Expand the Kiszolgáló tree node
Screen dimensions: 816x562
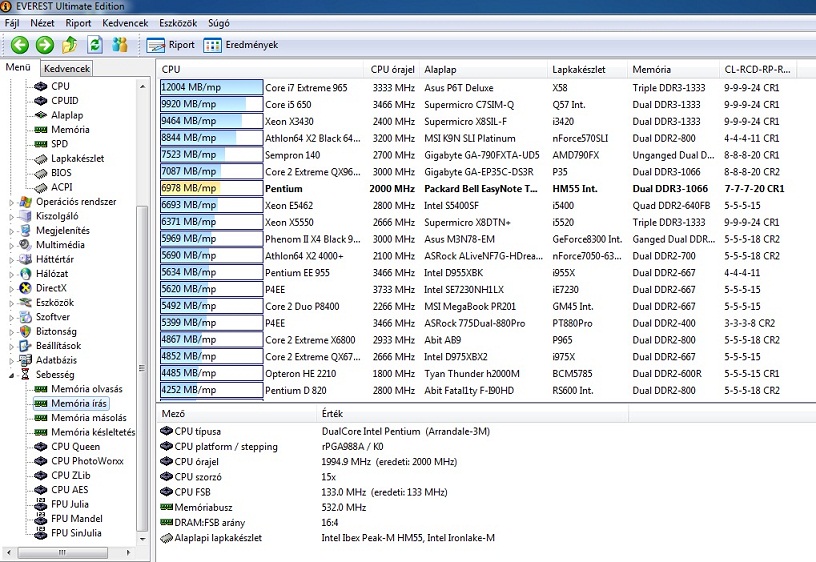(x=11, y=216)
